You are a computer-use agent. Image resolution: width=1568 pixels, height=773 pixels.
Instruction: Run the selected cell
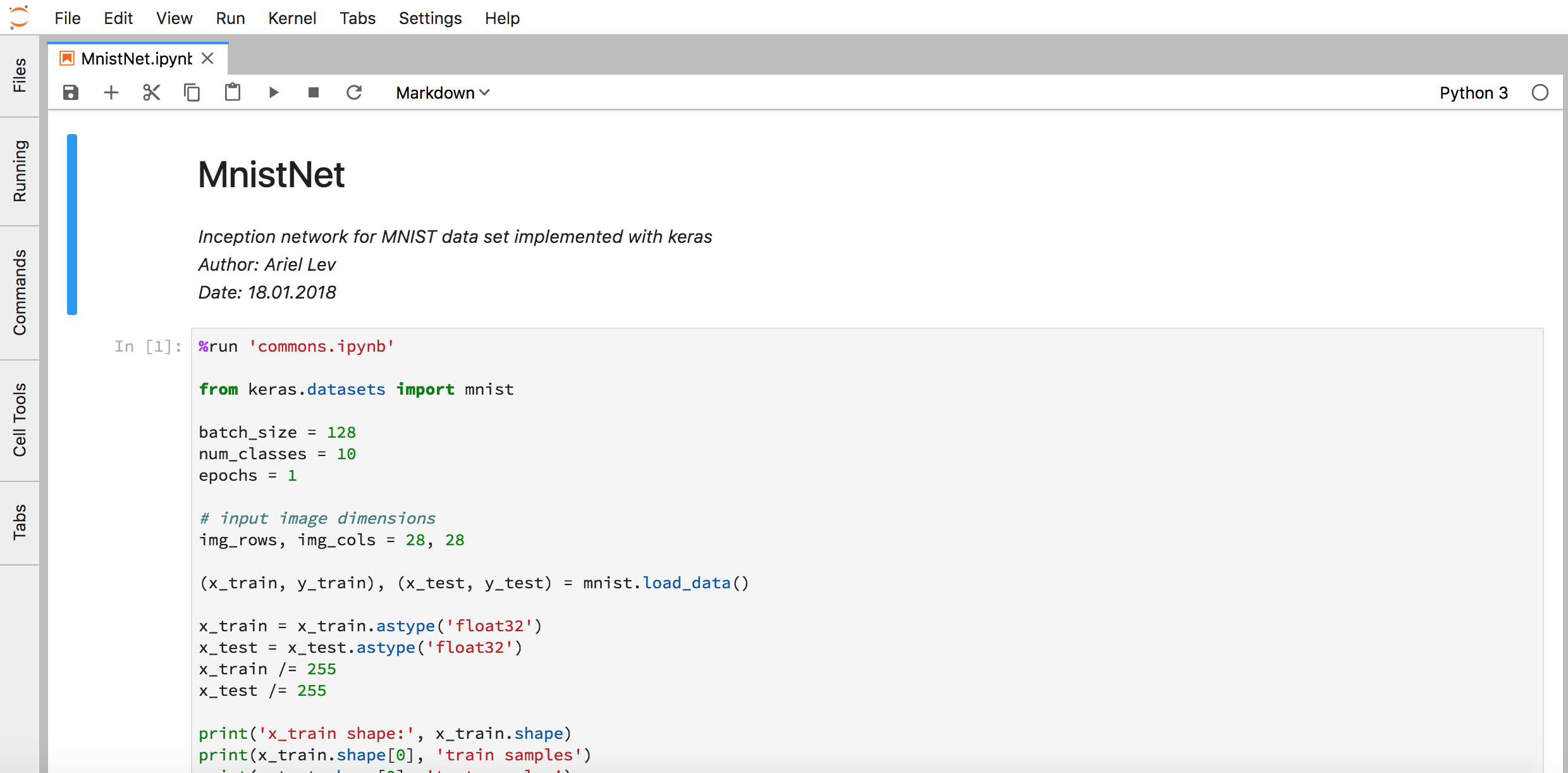pyautogui.click(x=273, y=93)
